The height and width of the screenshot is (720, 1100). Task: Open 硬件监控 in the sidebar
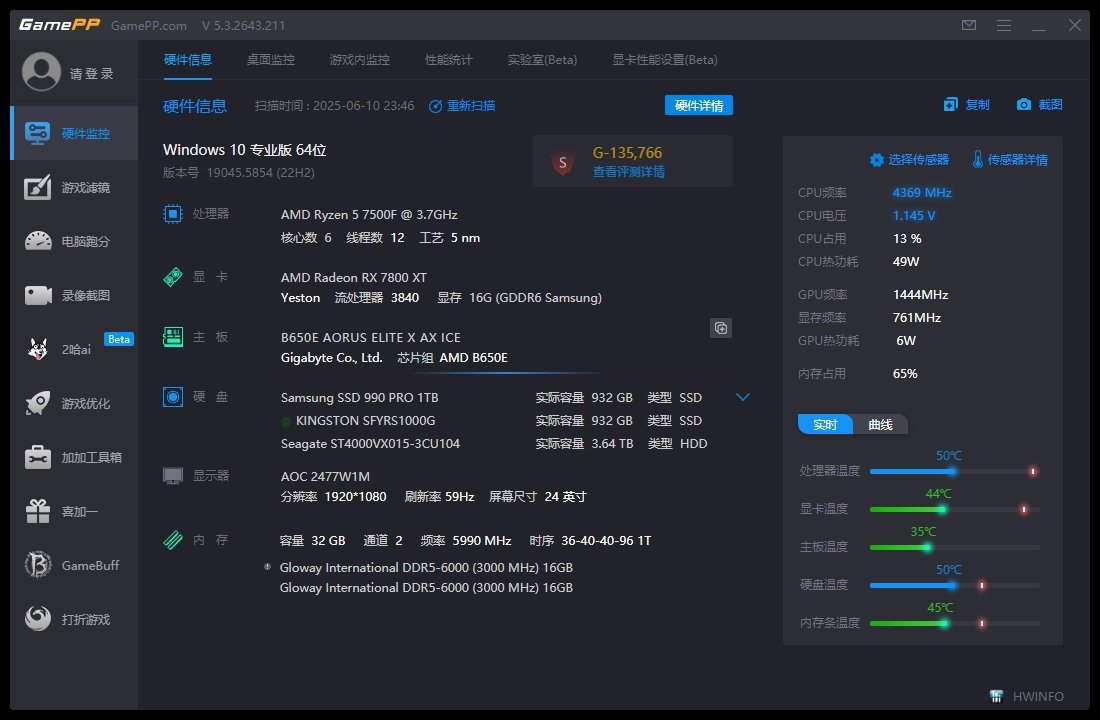tap(74, 133)
